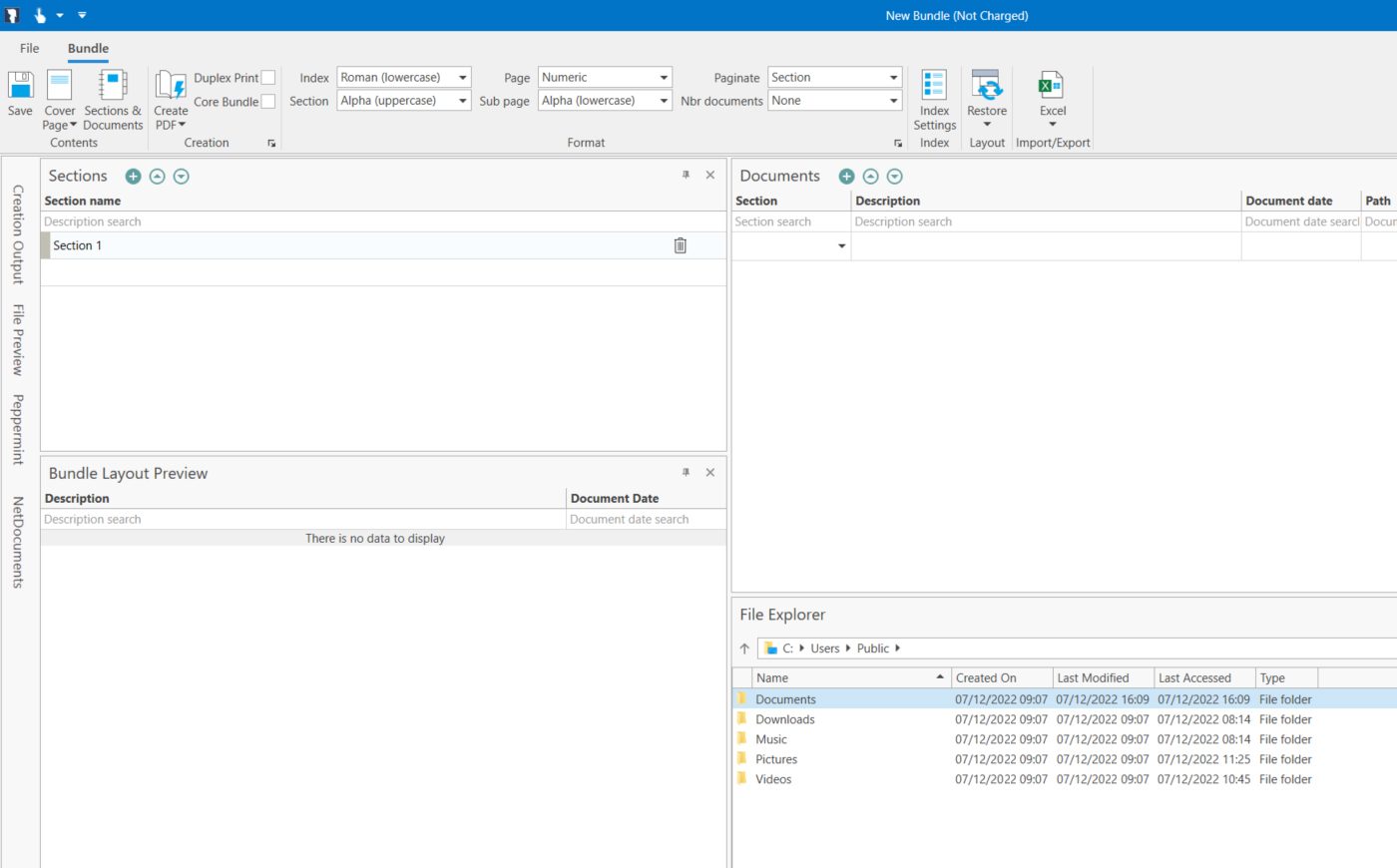Move document up in Documents panel
Viewport: 1397px width, 868px height.
[870, 177]
